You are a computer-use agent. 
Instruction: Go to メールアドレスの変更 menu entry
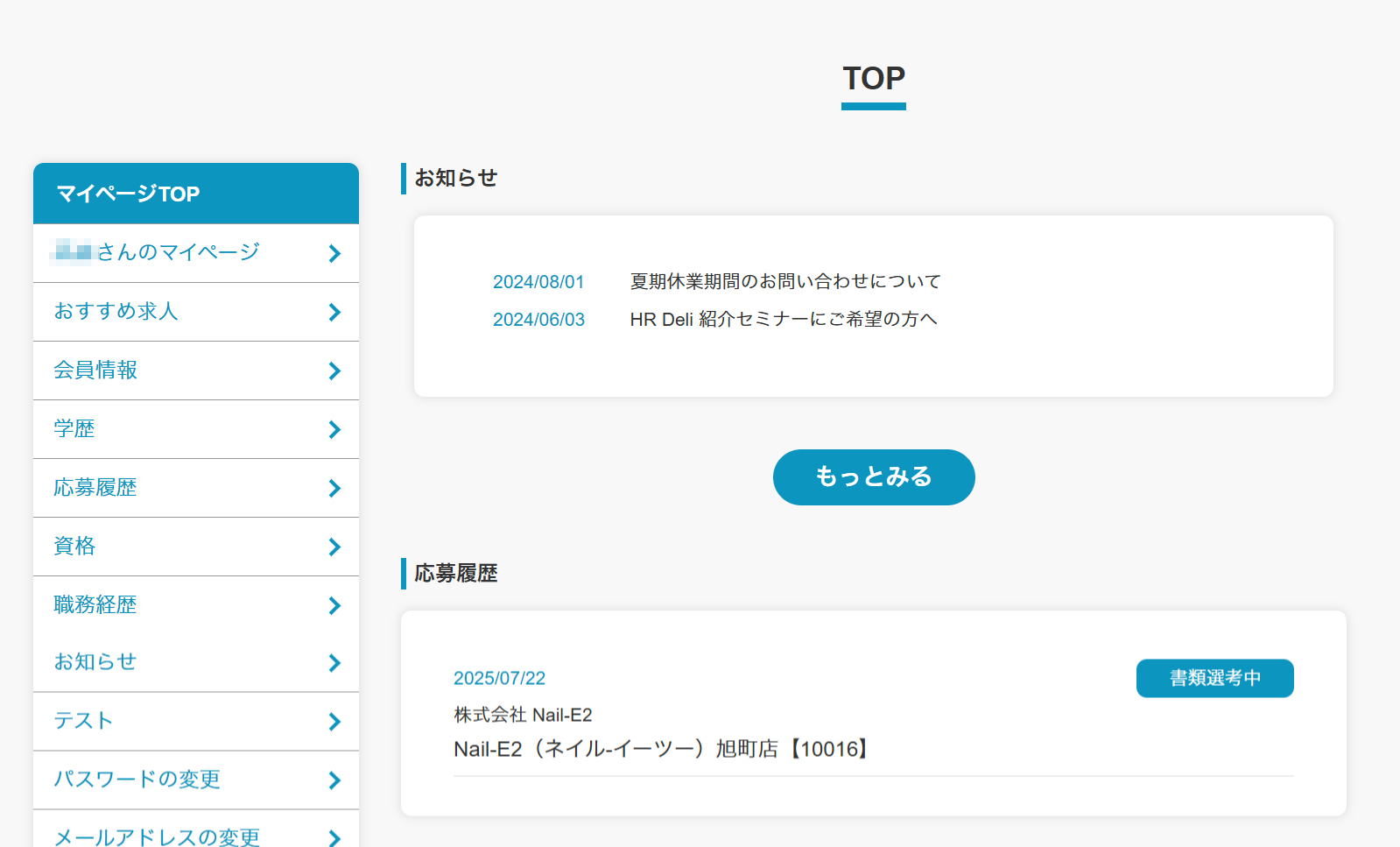tap(157, 836)
